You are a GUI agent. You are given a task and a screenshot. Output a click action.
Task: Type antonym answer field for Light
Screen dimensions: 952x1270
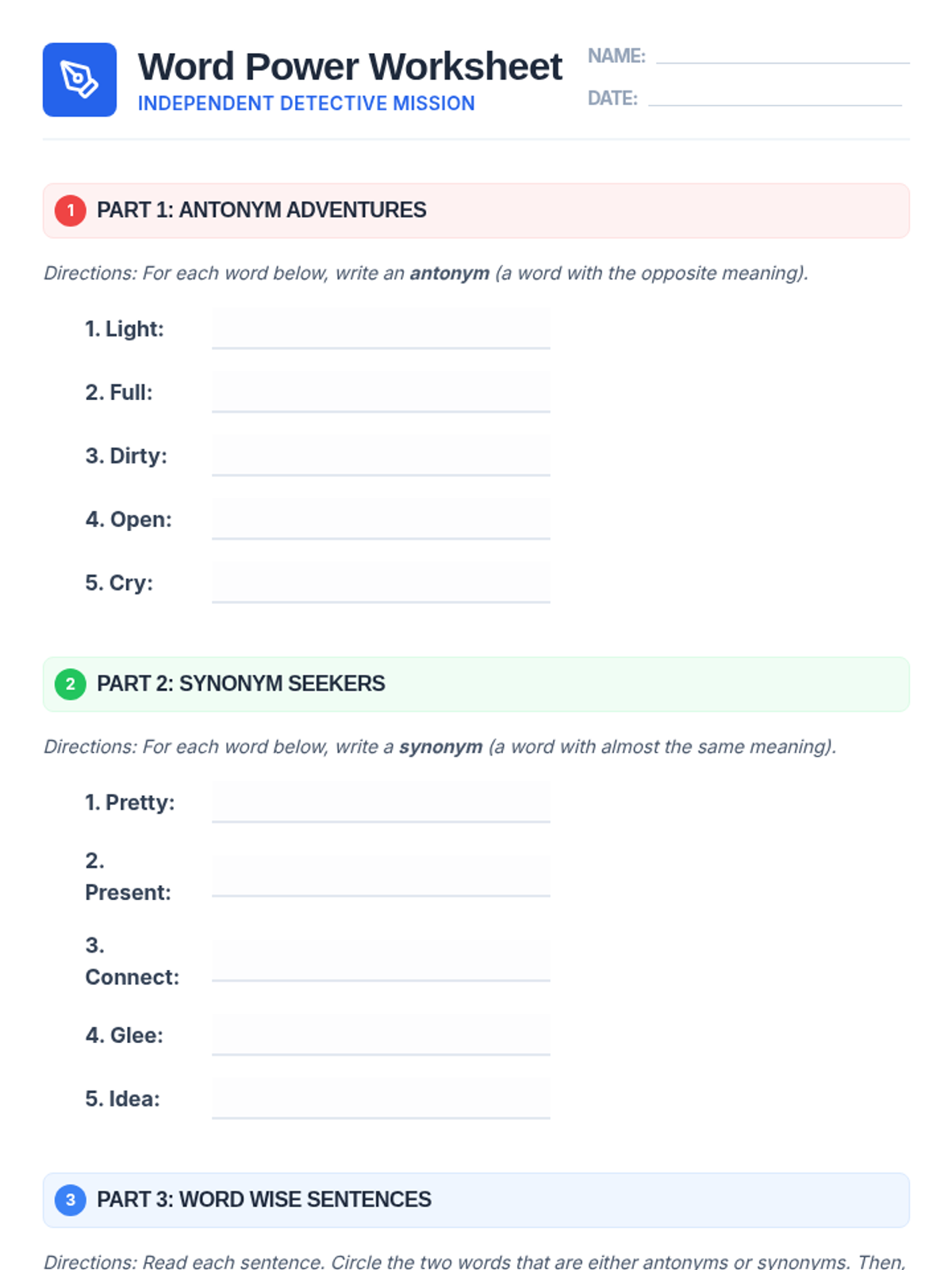pos(381,328)
